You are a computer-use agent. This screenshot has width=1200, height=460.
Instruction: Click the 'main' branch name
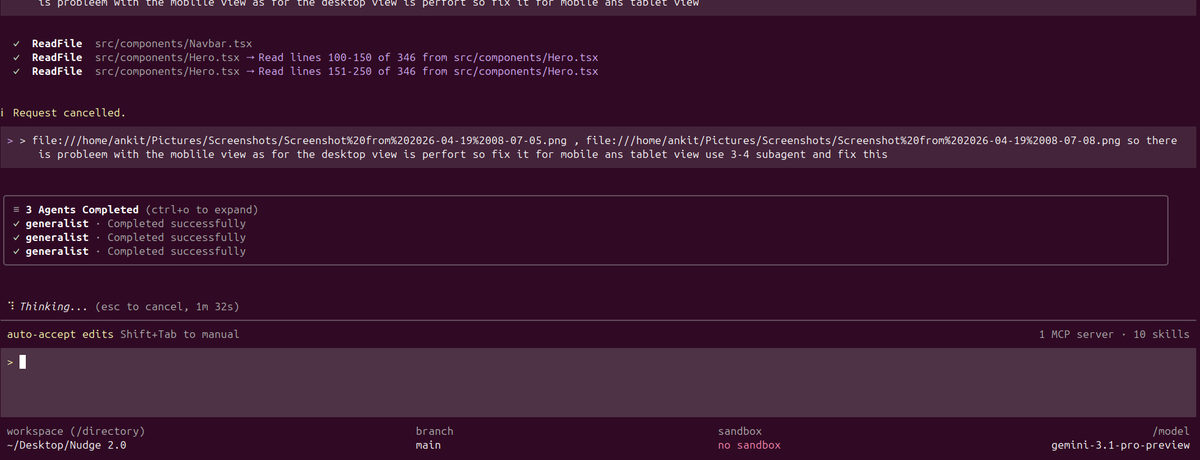[x=428, y=445]
